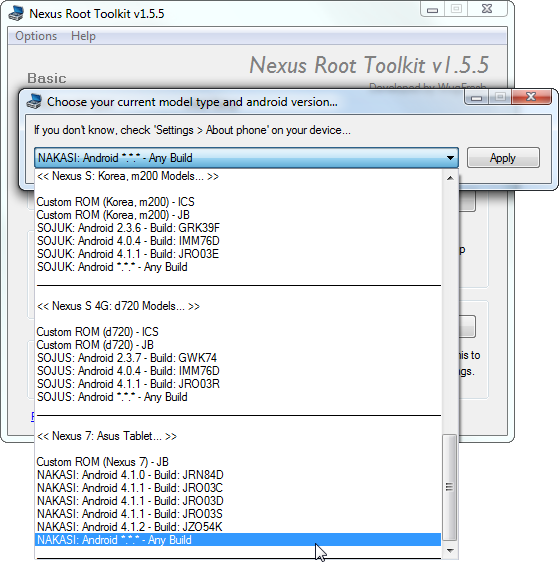
Task: Choose NAKASI Android 4.1.2 Build JZO54K
Action: pyautogui.click(x=238, y=527)
